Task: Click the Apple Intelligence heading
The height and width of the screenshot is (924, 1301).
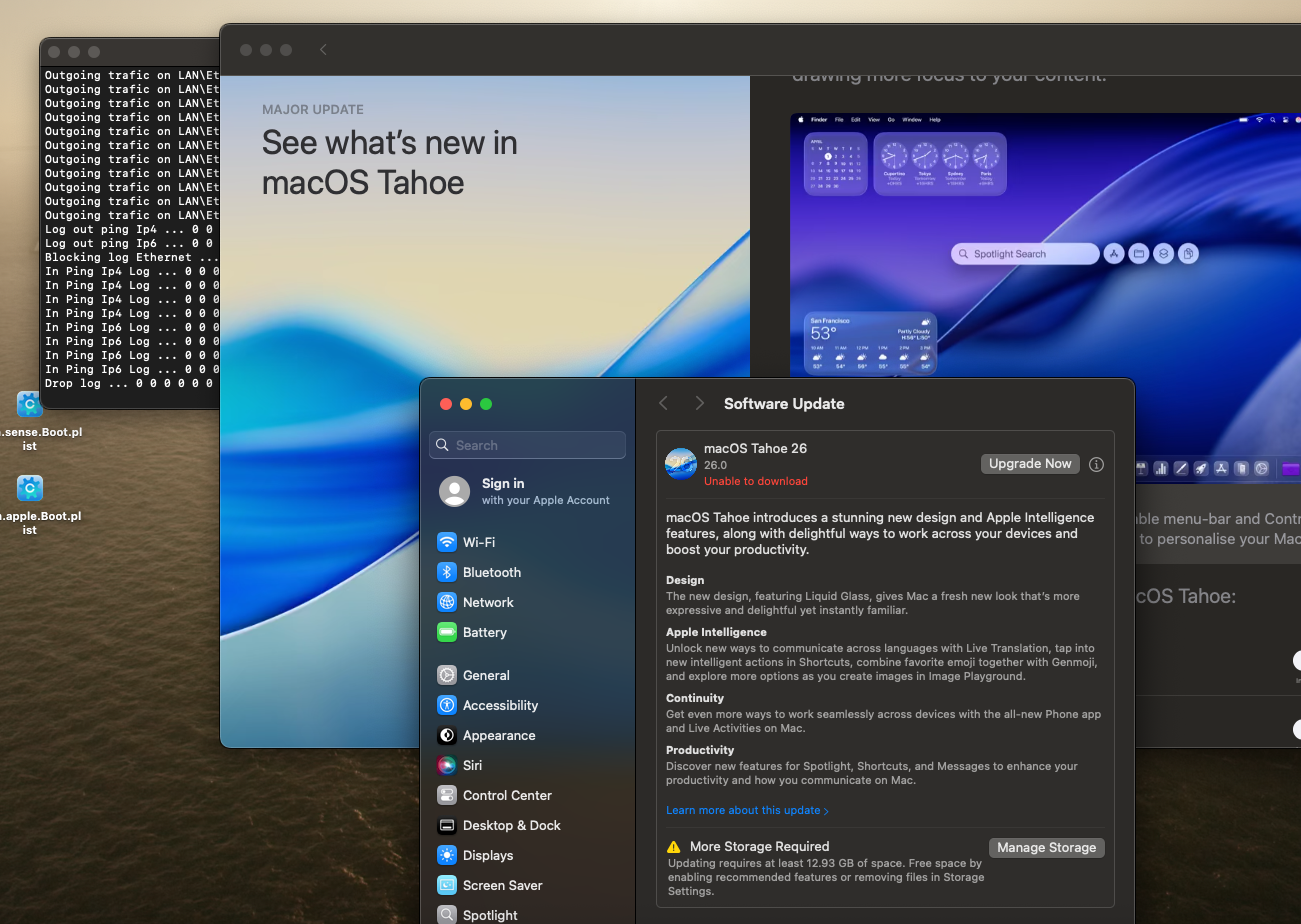Action: tap(716, 632)
